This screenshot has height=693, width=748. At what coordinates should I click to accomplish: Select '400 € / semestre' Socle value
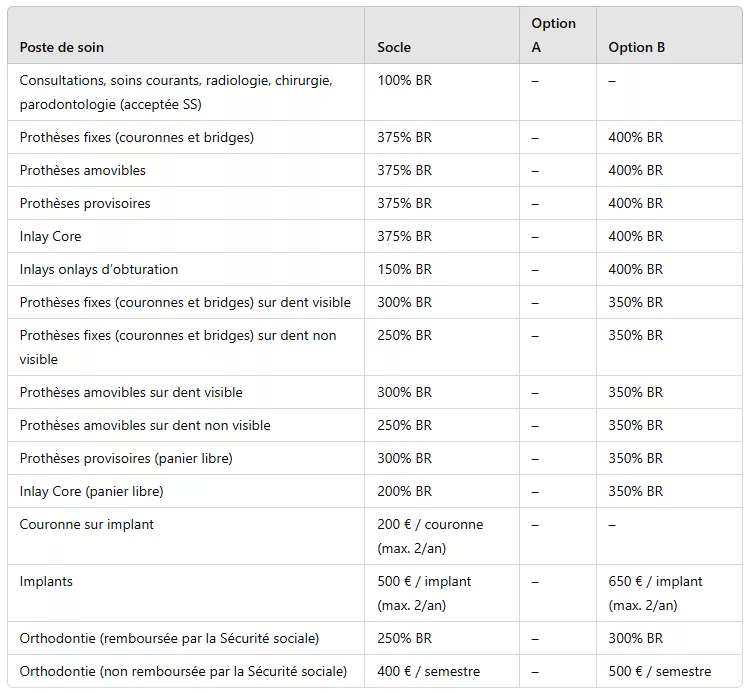click(428, 672)
